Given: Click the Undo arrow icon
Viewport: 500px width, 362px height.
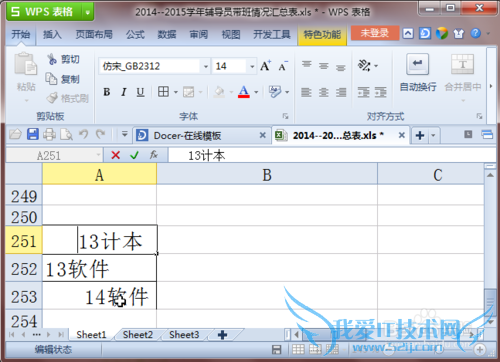Looking at the screenshot, I should (x=83, y=134).
